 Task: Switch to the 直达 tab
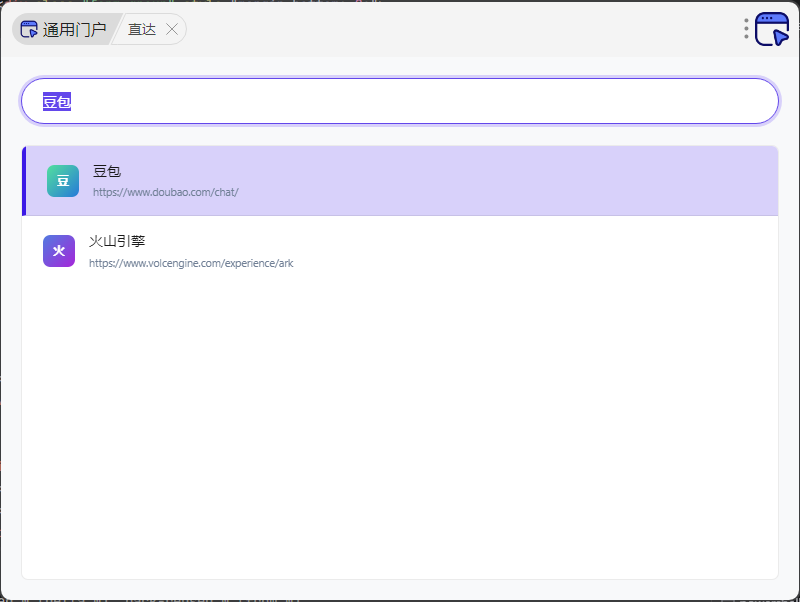pos(142,30)
